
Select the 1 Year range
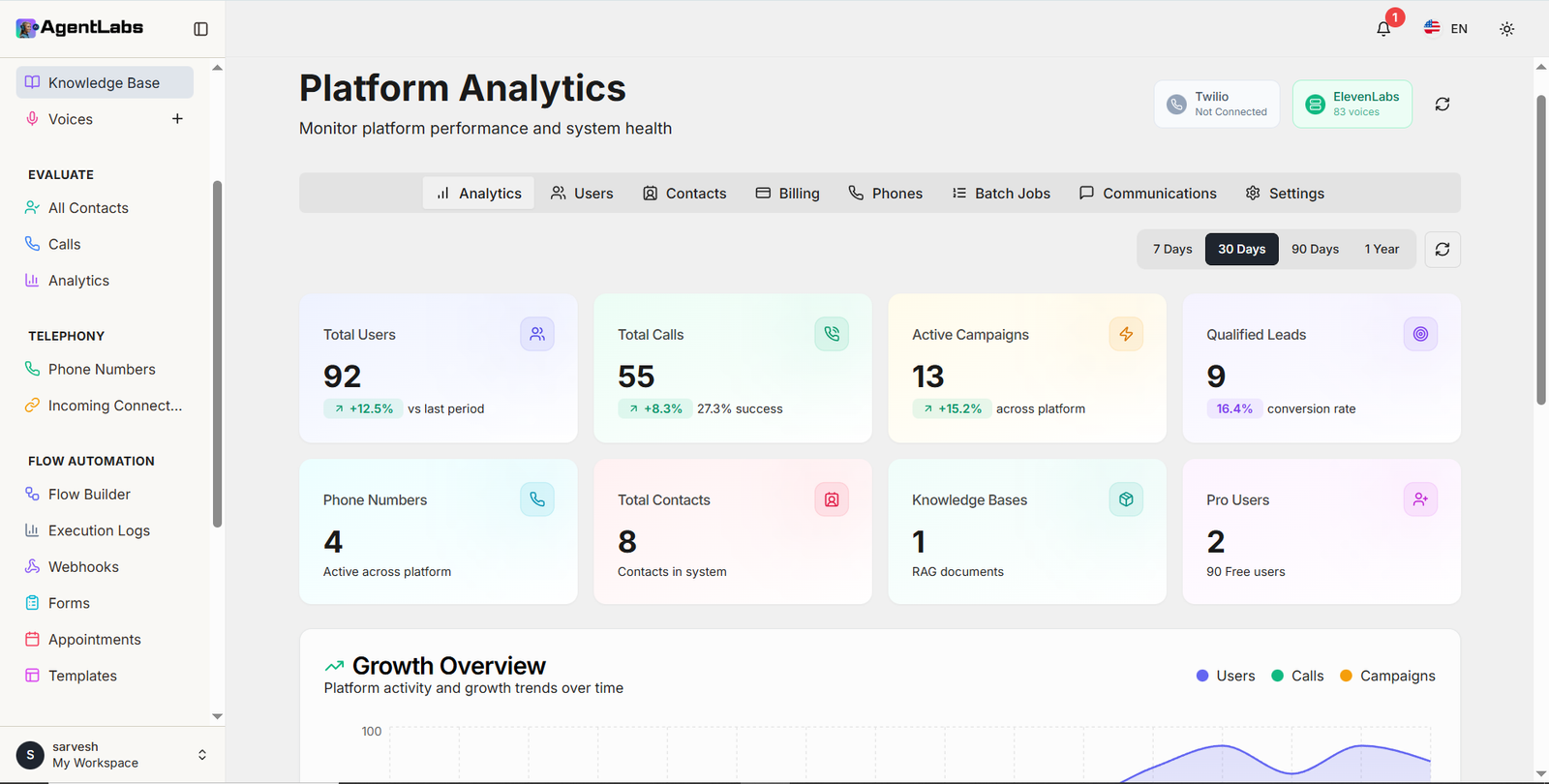coord(1382,249)
